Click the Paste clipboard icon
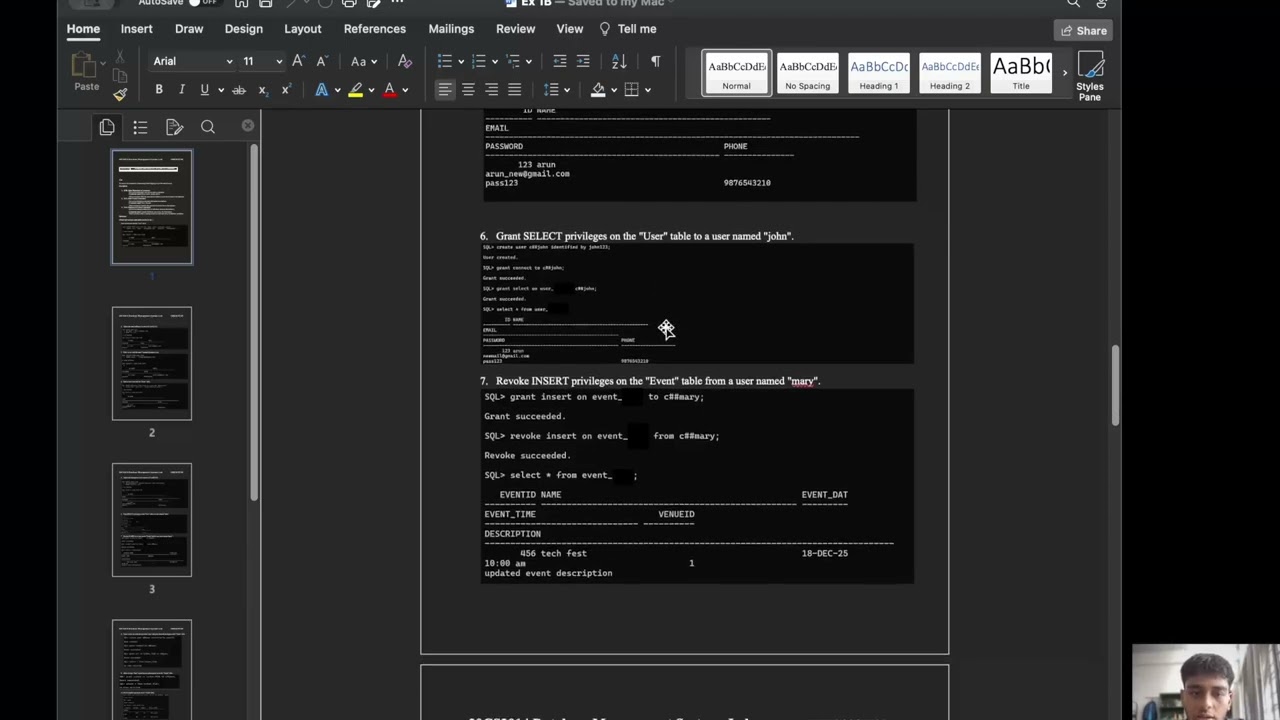This screenshot has width=1280, height=720. (84, 66)
